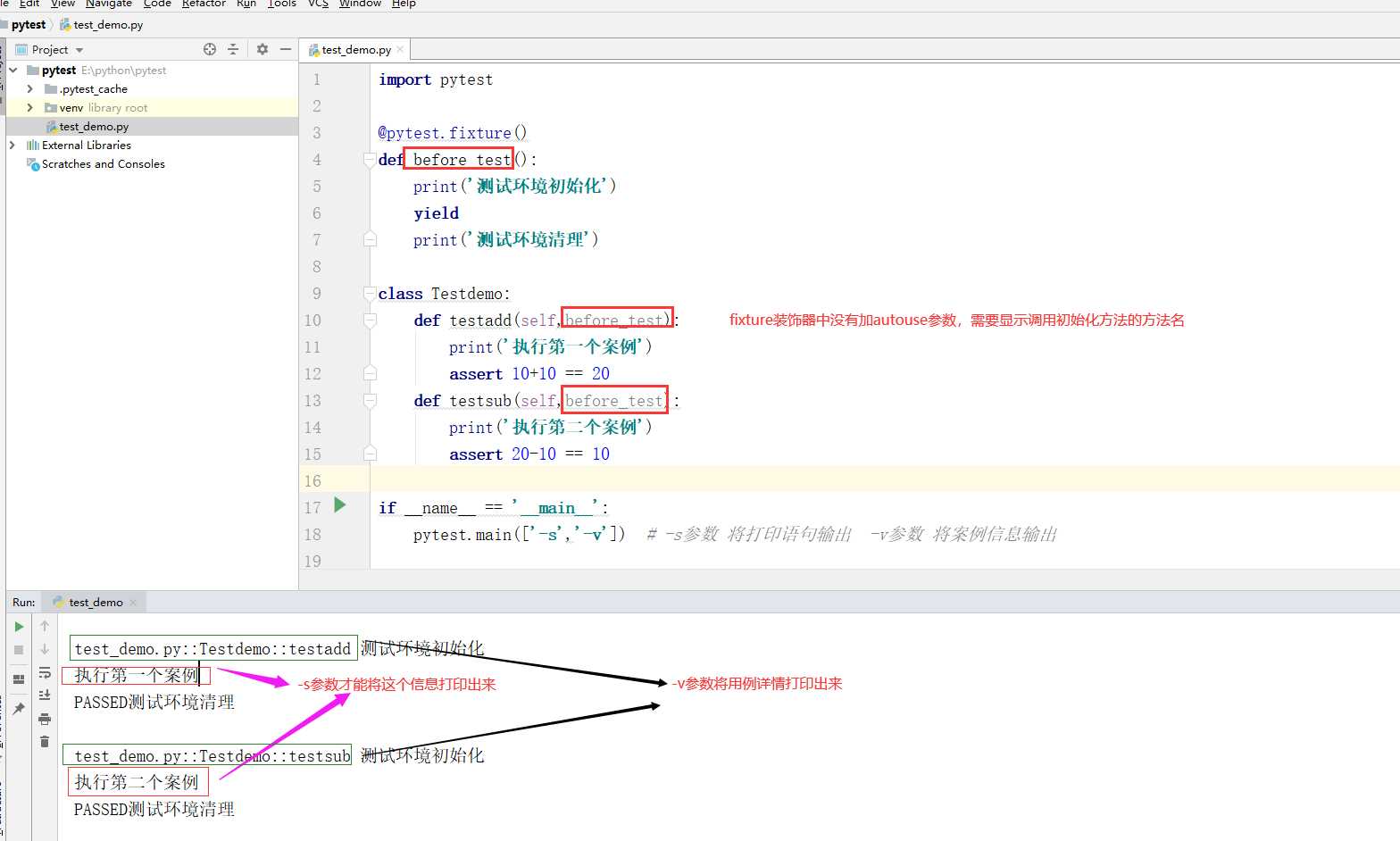Viewport: 1400px width, 841px height.
Task: Stop the running process in Run panel
Action: 19,650
